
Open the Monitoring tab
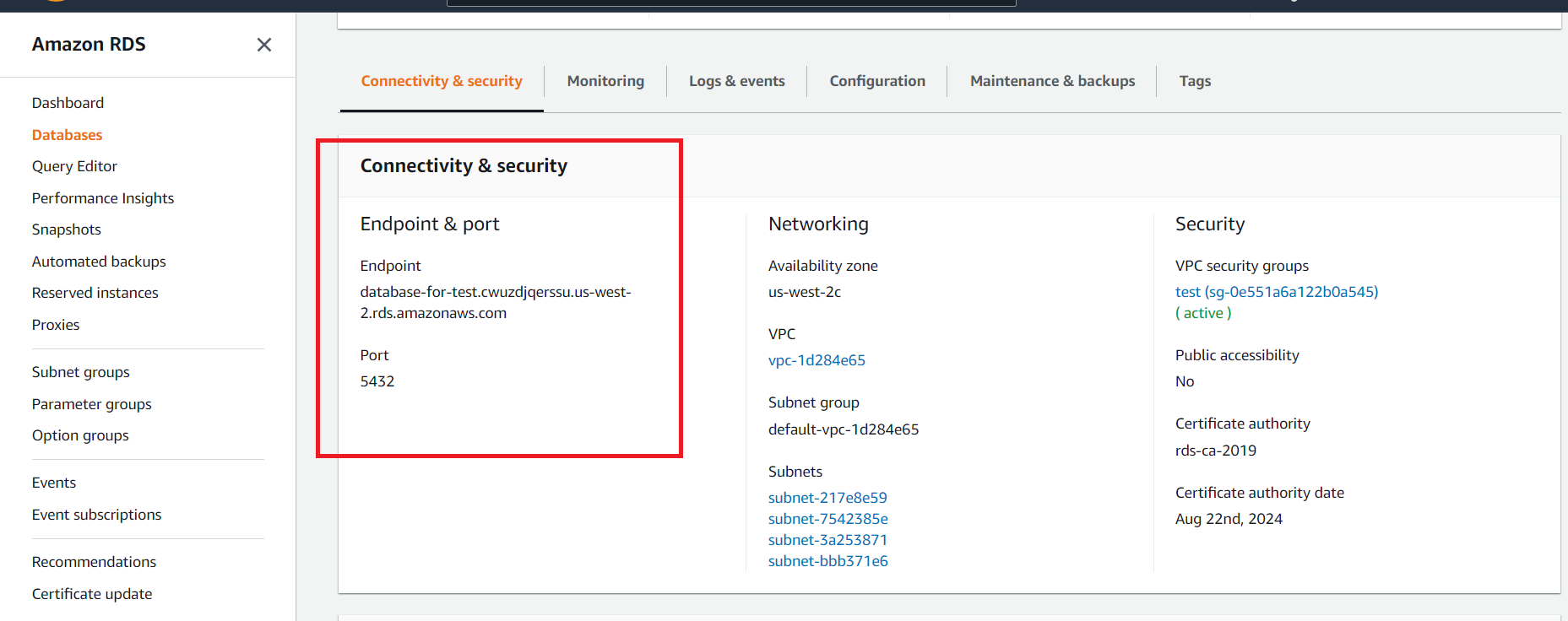click(605, 81)
